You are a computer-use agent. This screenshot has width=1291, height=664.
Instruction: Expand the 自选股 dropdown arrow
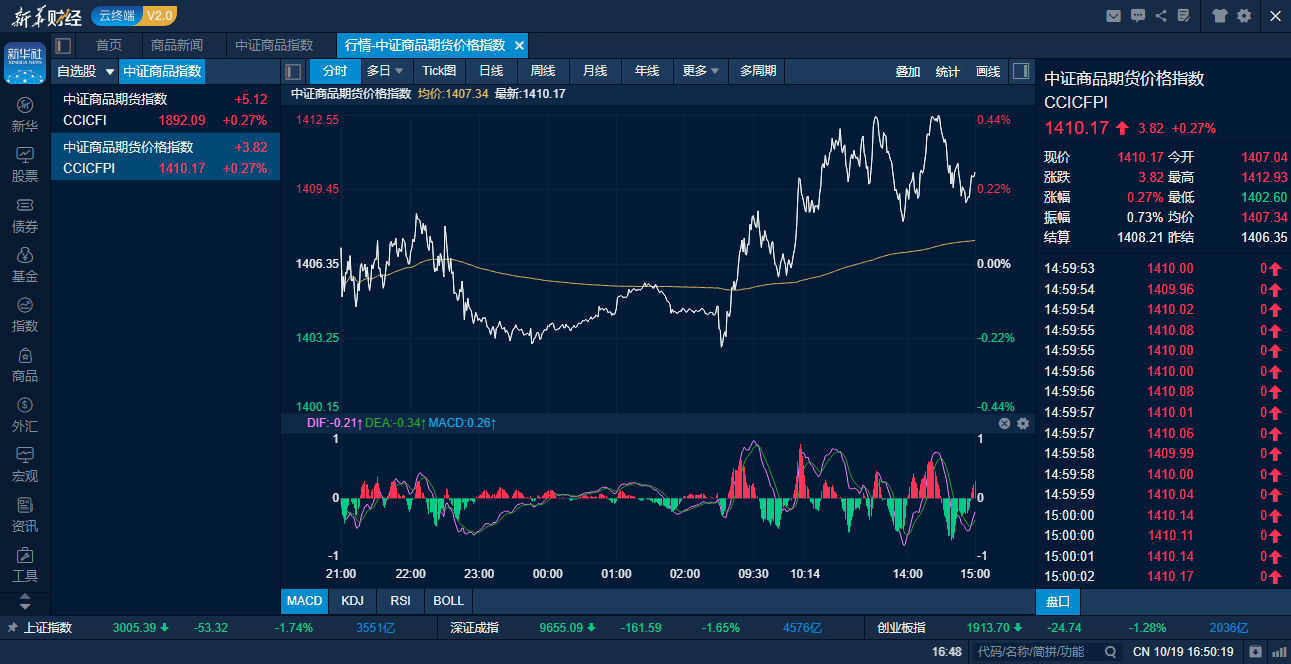tap(110, 72)
